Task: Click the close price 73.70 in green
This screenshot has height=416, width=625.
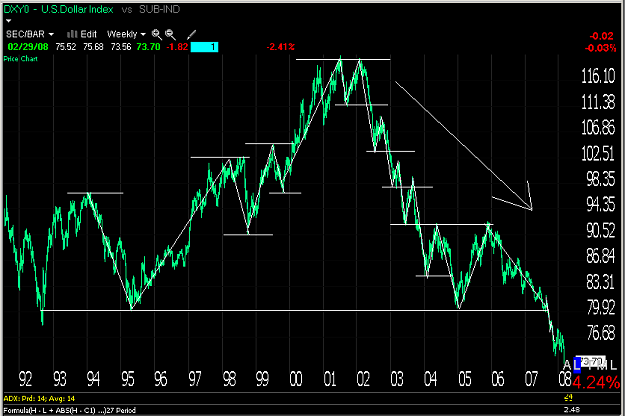Action: (148, 47)
